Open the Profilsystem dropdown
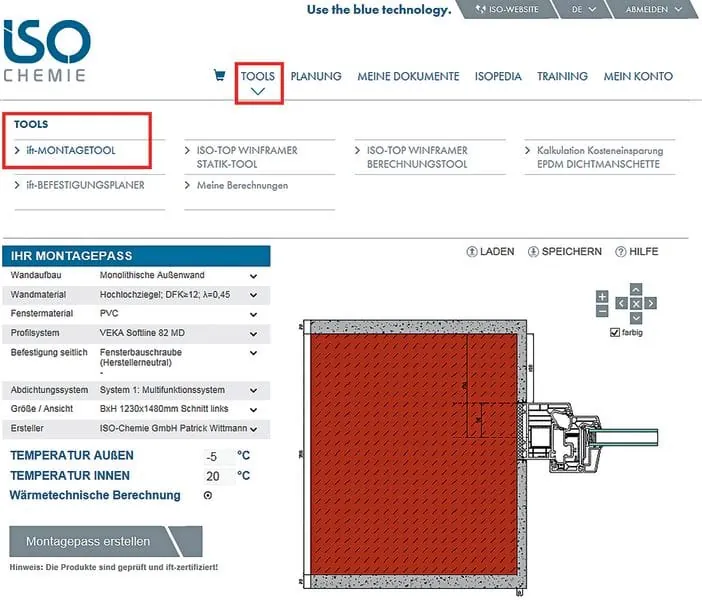 tap(253, 333)
